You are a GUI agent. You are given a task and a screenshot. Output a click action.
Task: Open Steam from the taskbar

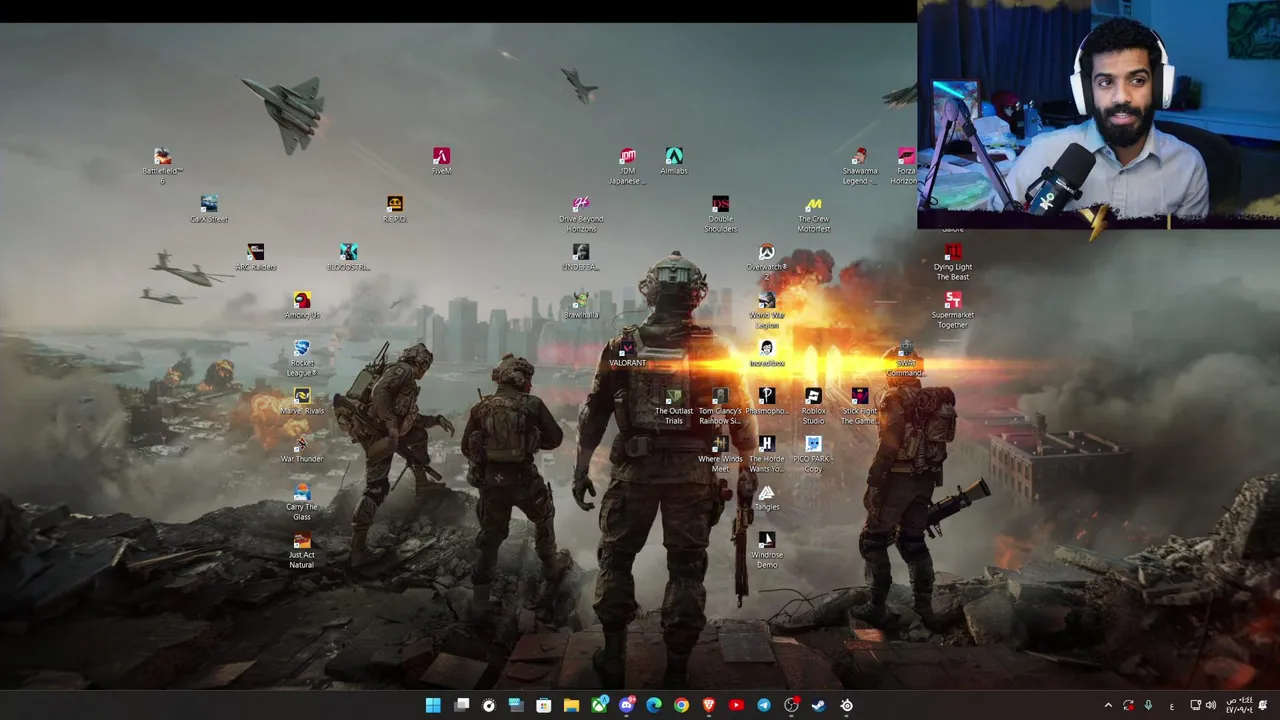pyautogui.click(x=818, y=705)
